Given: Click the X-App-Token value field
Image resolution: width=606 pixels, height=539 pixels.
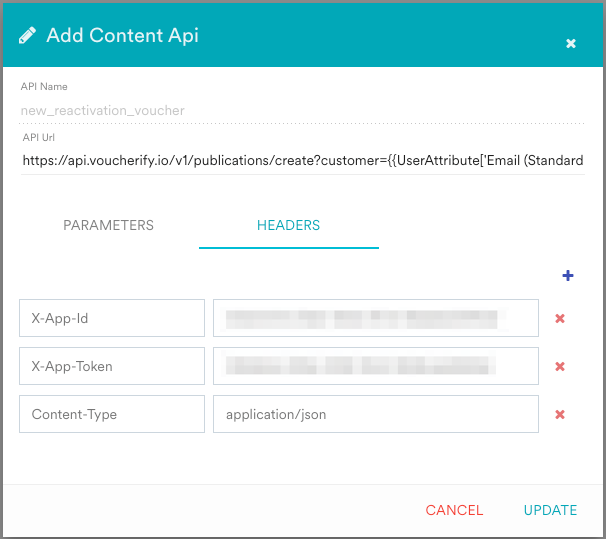Looking at the screenshot, I should pyautogui.click(x=375, y=366).
